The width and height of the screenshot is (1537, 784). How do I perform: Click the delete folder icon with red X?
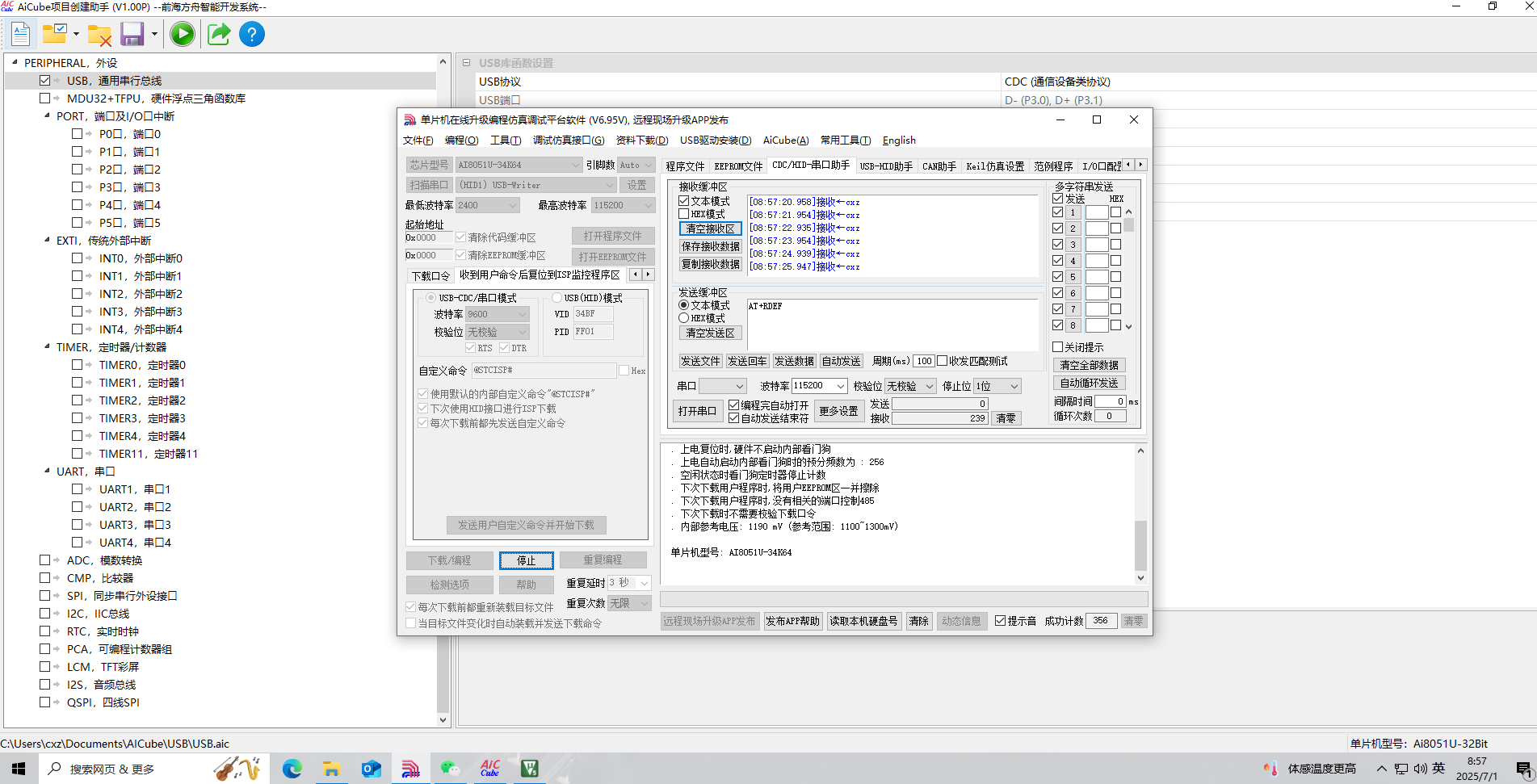(x=99, y=34)
